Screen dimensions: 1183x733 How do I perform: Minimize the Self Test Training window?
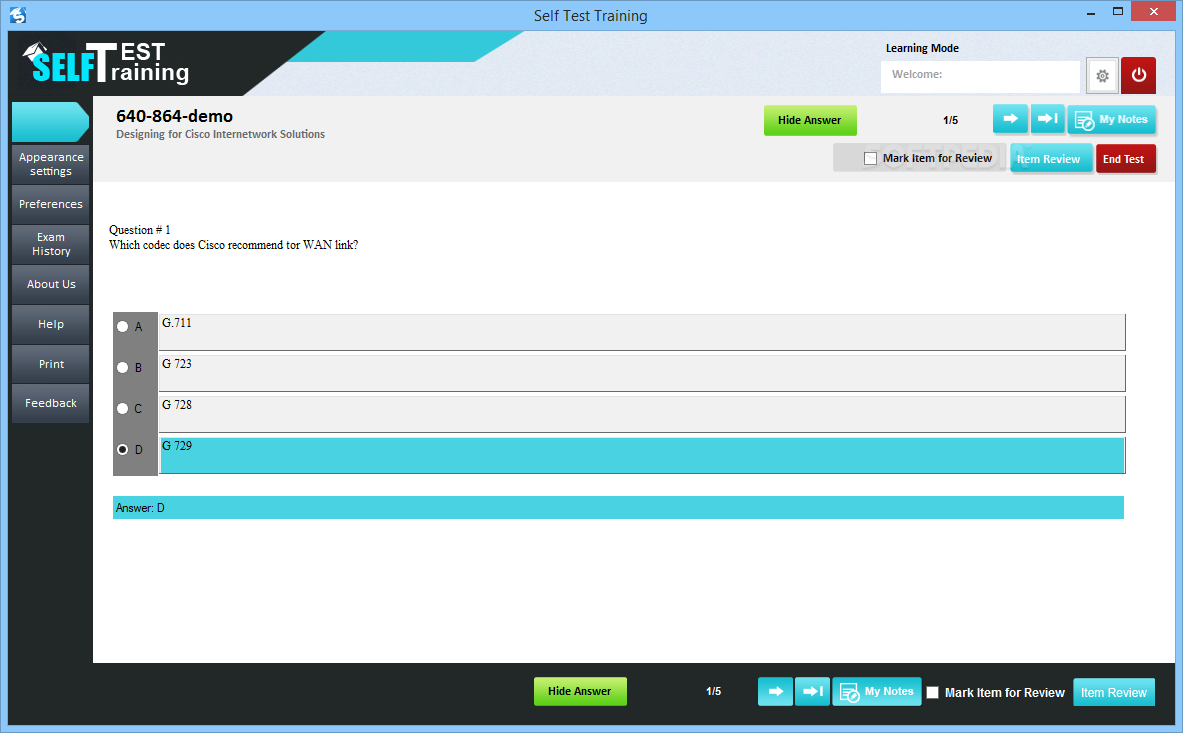pyautogui.click(x=1091, y=13)
